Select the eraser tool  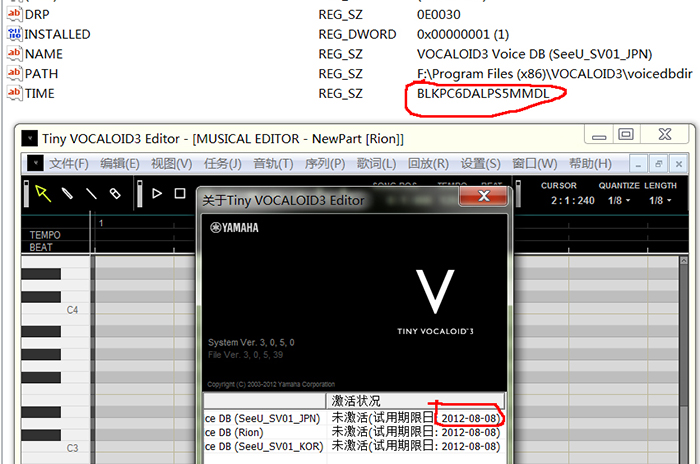click(x=115, y=193)
